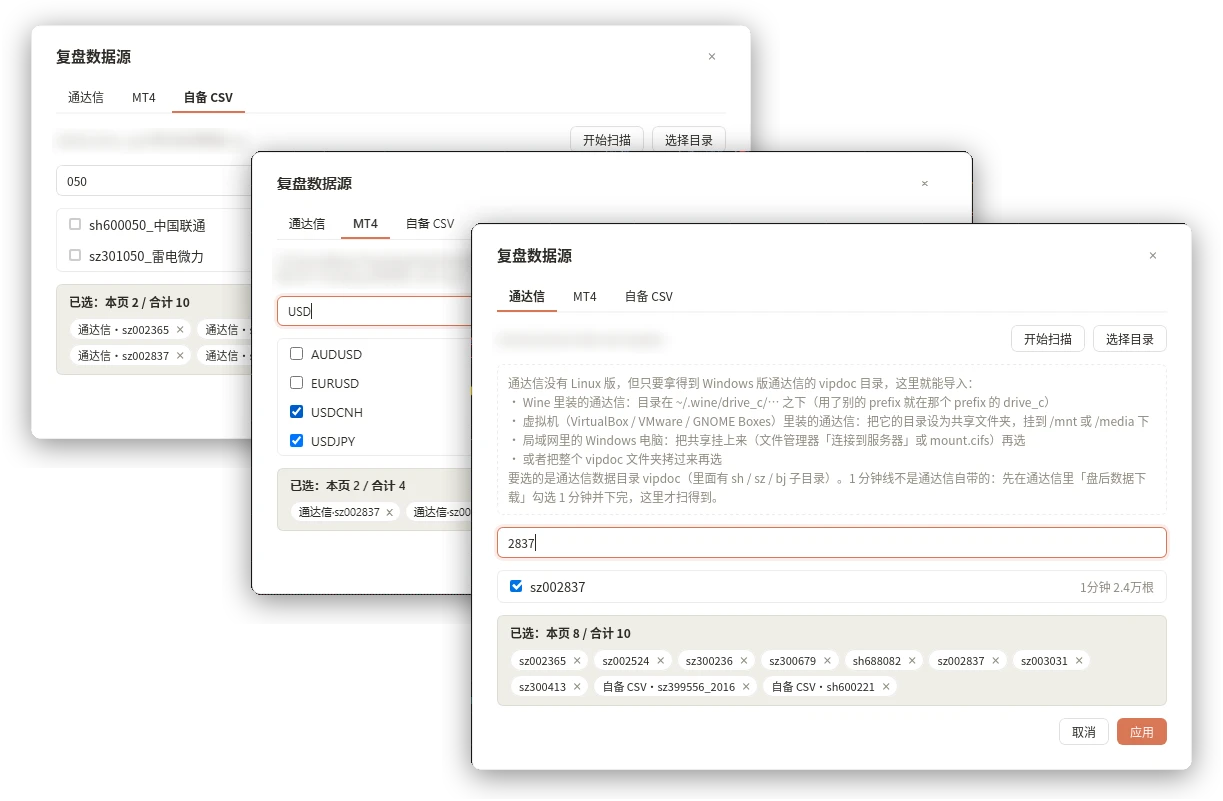The height and width of the screenshot is (801, 1223).
Task: Select MT4 tab in the 050-search dialog
Action: pos(144,98)
